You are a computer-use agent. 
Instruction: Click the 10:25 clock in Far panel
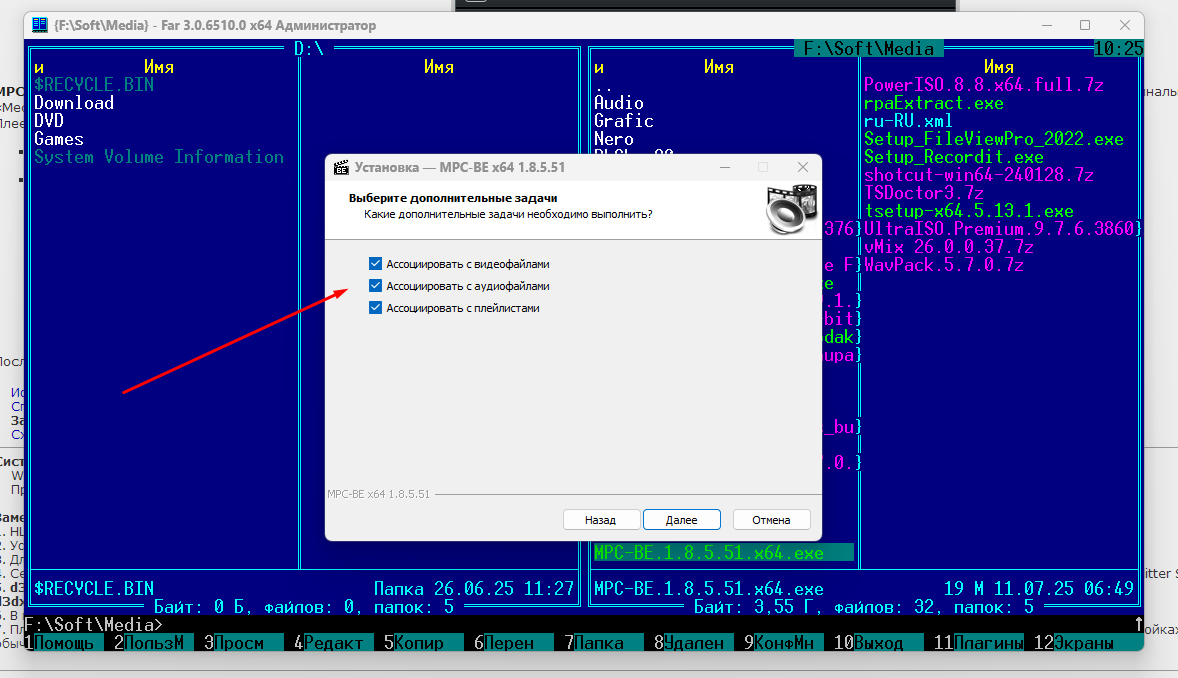(1119, 49)
